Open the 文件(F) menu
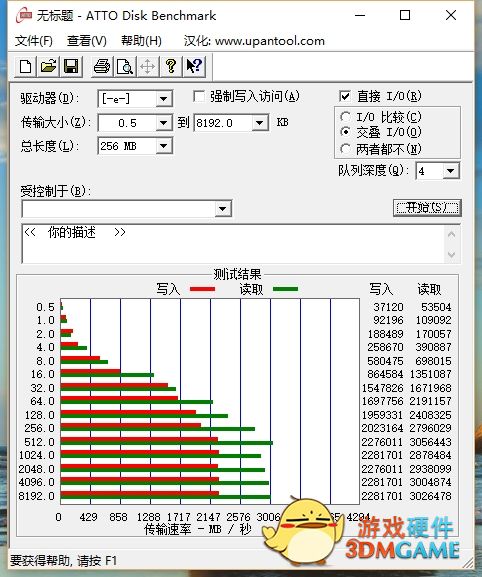The image size is (482, 577). point(33,41)
